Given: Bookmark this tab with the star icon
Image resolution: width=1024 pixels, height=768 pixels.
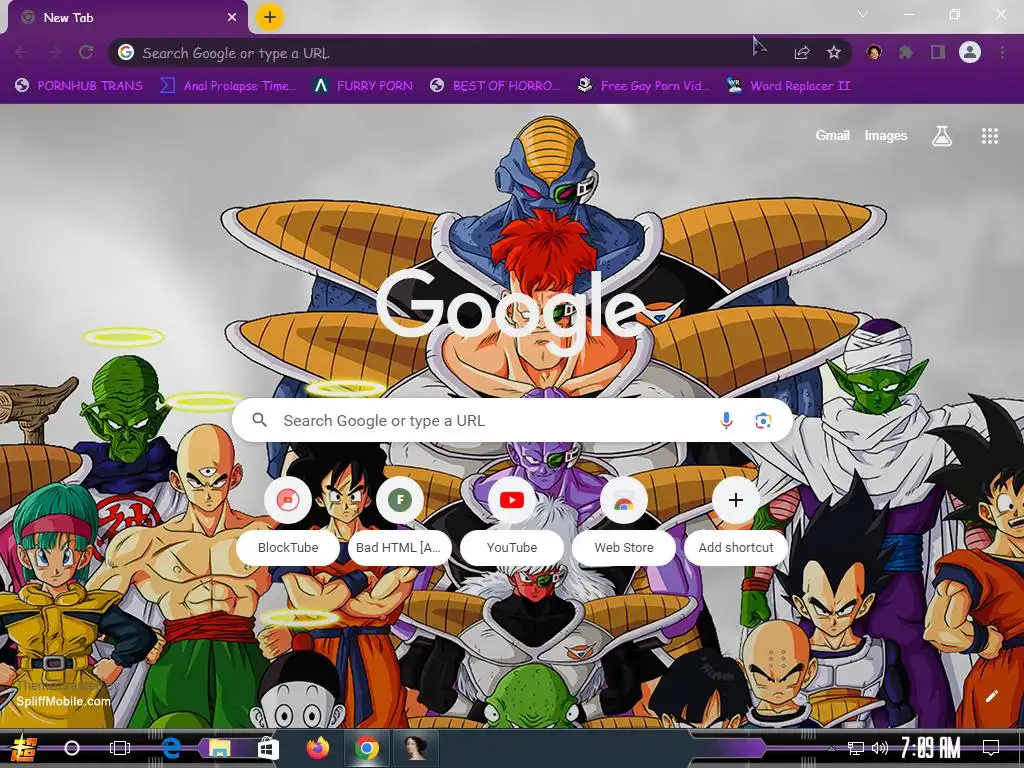Looking at the screenshot, I should point(834,52).
